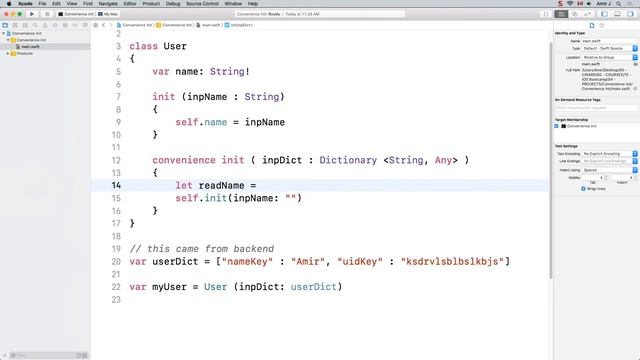Click the editor vertical scrollbar
Viewport: 640px width, 360px height.
551,159
